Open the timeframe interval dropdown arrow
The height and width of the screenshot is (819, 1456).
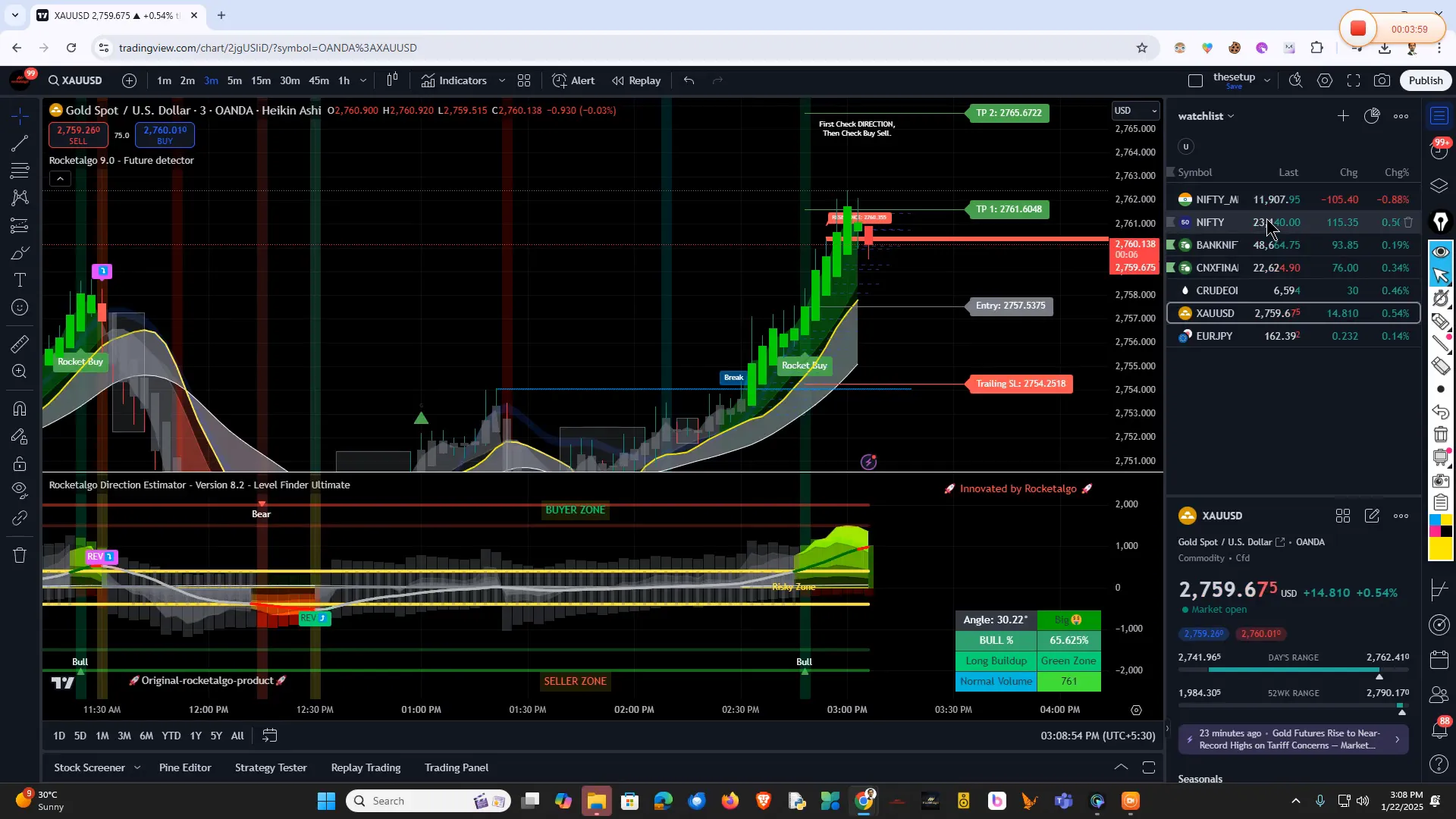coord(363,80)
